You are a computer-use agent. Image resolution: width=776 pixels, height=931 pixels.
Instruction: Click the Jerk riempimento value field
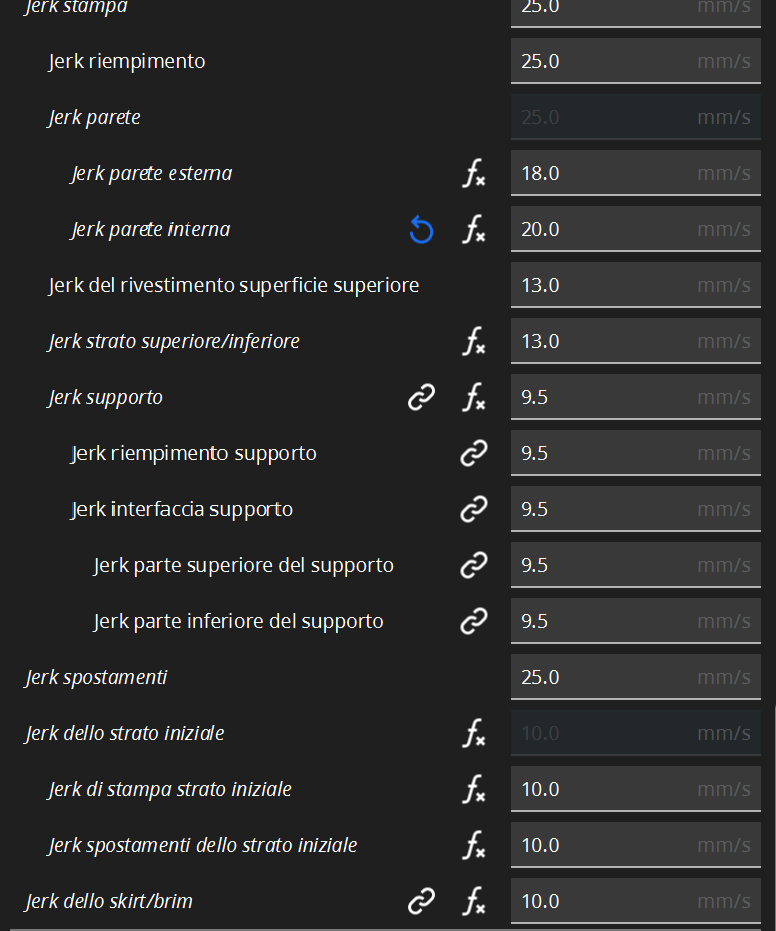(x=634, y=61)
